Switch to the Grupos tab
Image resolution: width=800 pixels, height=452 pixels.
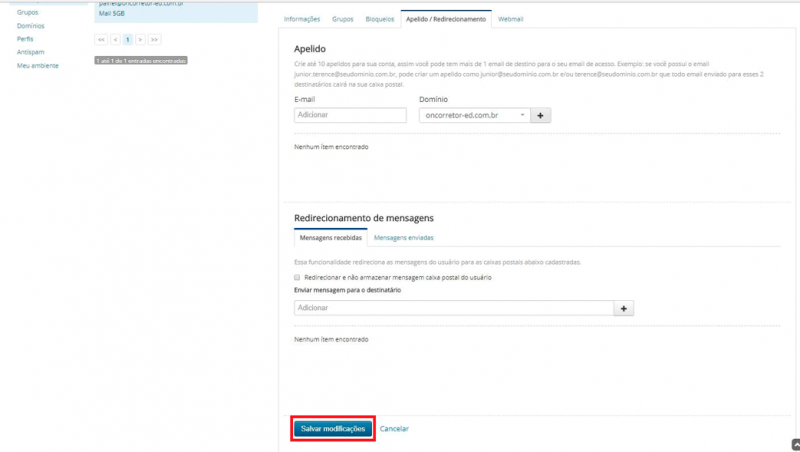pos(342,19)
